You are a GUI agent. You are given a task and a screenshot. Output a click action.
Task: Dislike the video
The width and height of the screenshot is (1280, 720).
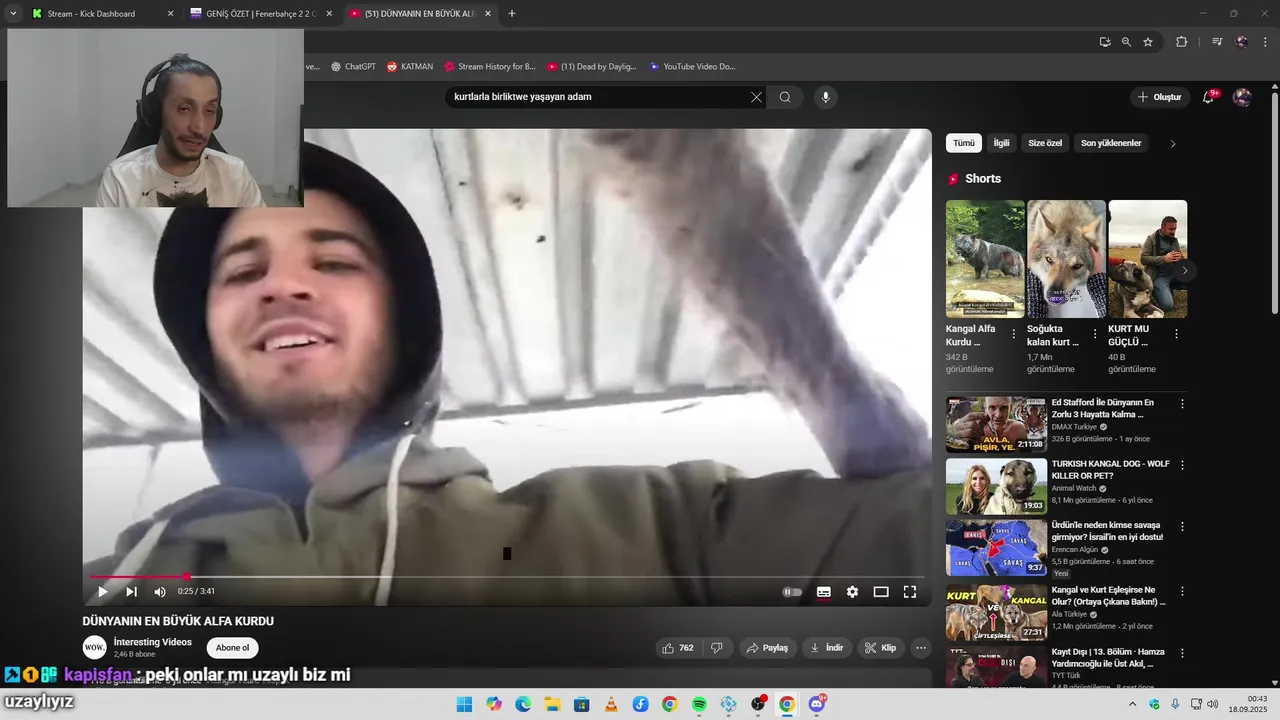pos(717,648)
